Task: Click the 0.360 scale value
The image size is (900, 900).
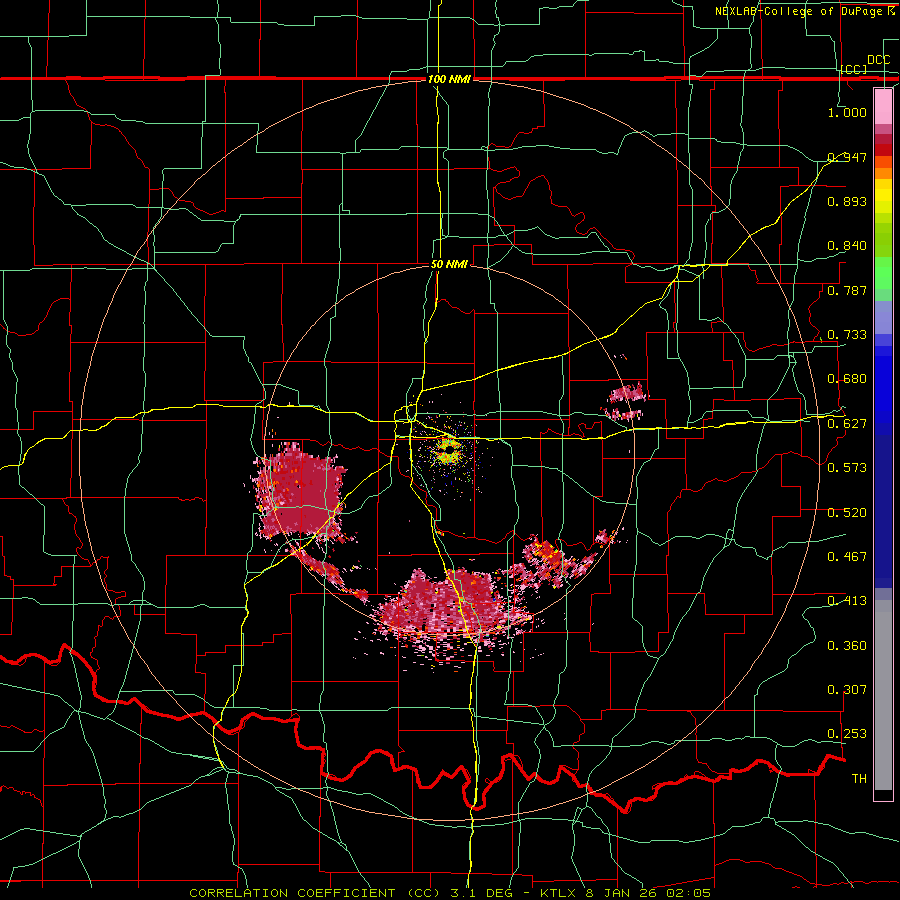Action: click(x=847, y=646)
